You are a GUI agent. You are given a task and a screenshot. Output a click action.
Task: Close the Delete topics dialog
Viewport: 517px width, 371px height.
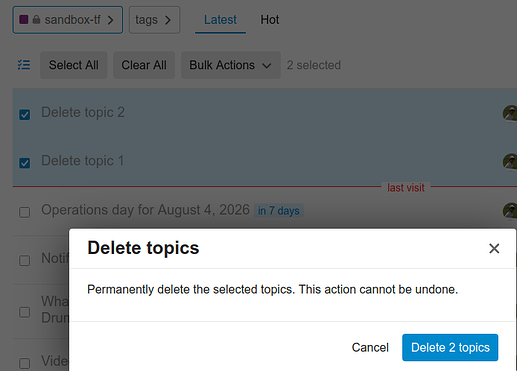pos(494,248)
